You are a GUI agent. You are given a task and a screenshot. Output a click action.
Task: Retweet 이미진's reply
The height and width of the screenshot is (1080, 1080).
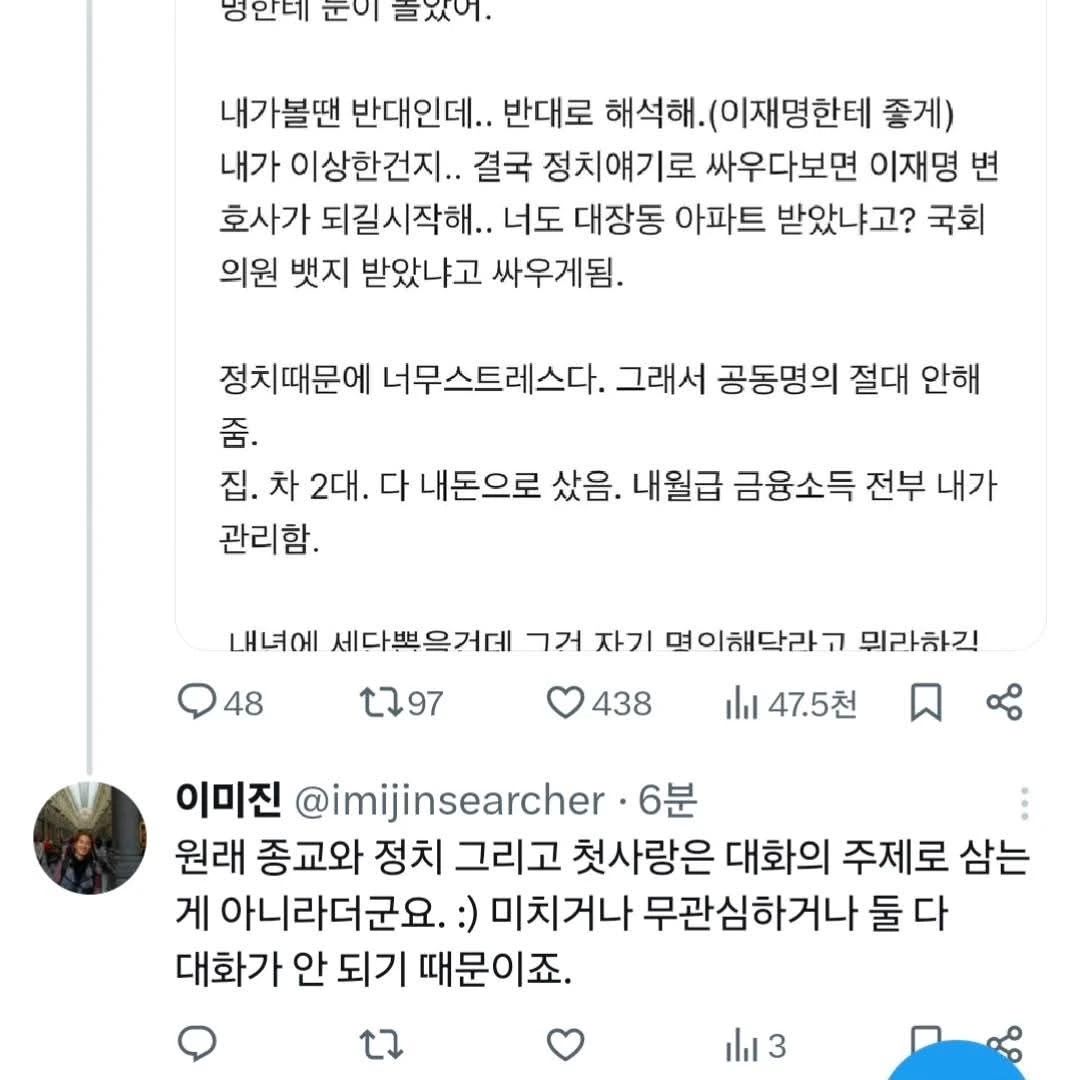point(381,1044)
